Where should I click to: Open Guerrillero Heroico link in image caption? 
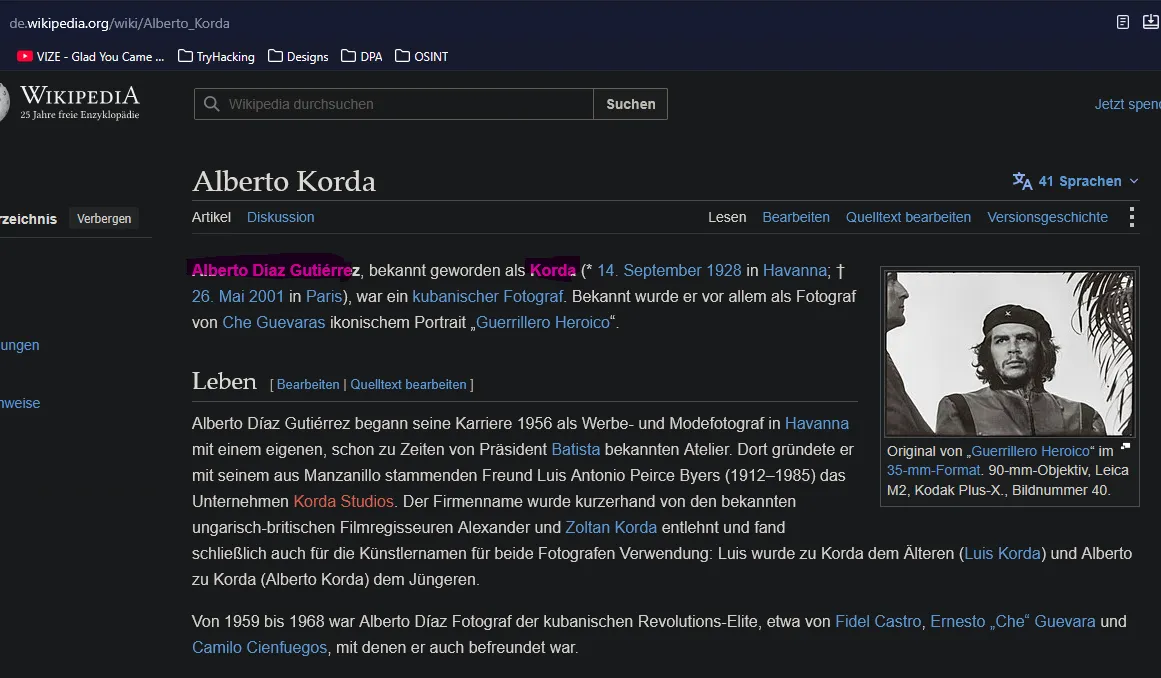1030,451
